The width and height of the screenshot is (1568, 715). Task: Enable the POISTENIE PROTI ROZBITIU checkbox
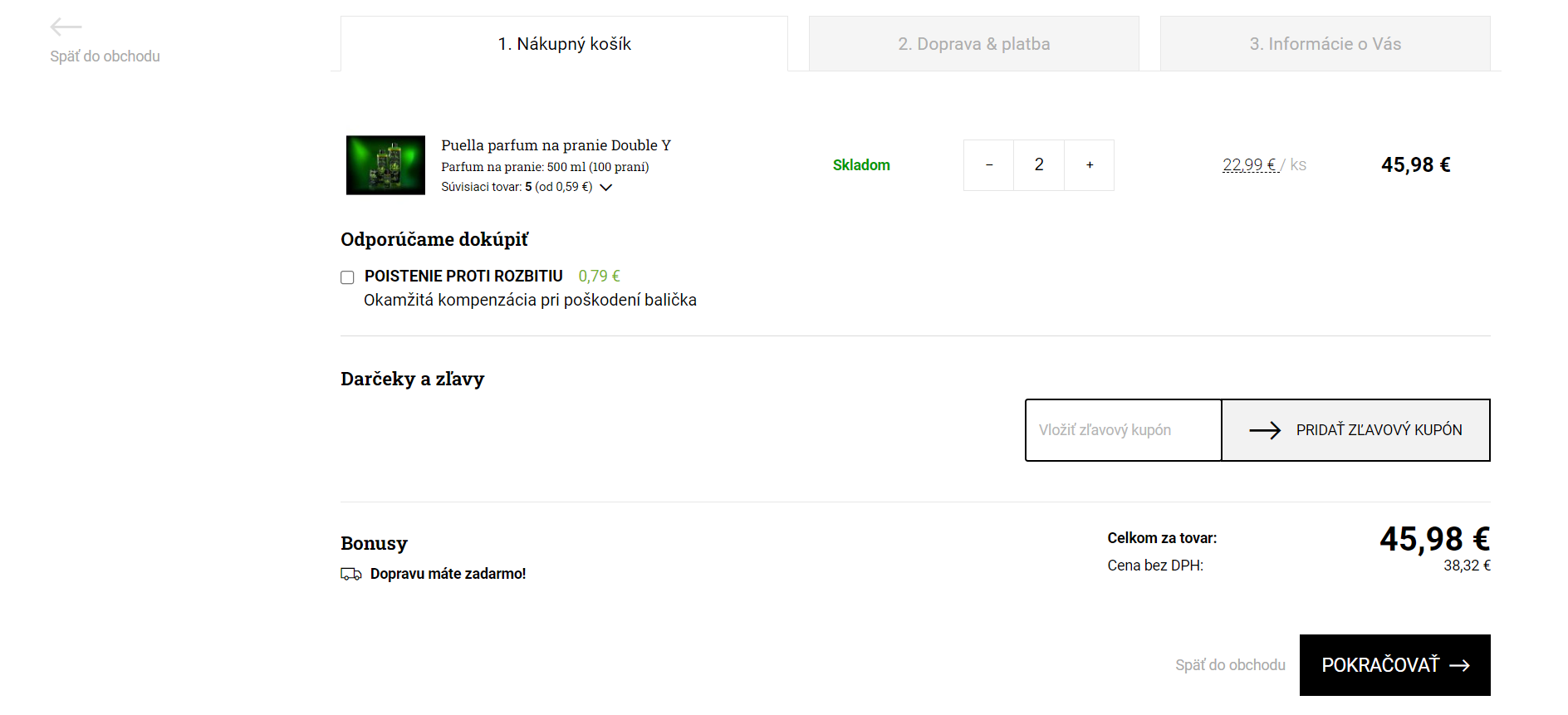(x=347, y=277)
